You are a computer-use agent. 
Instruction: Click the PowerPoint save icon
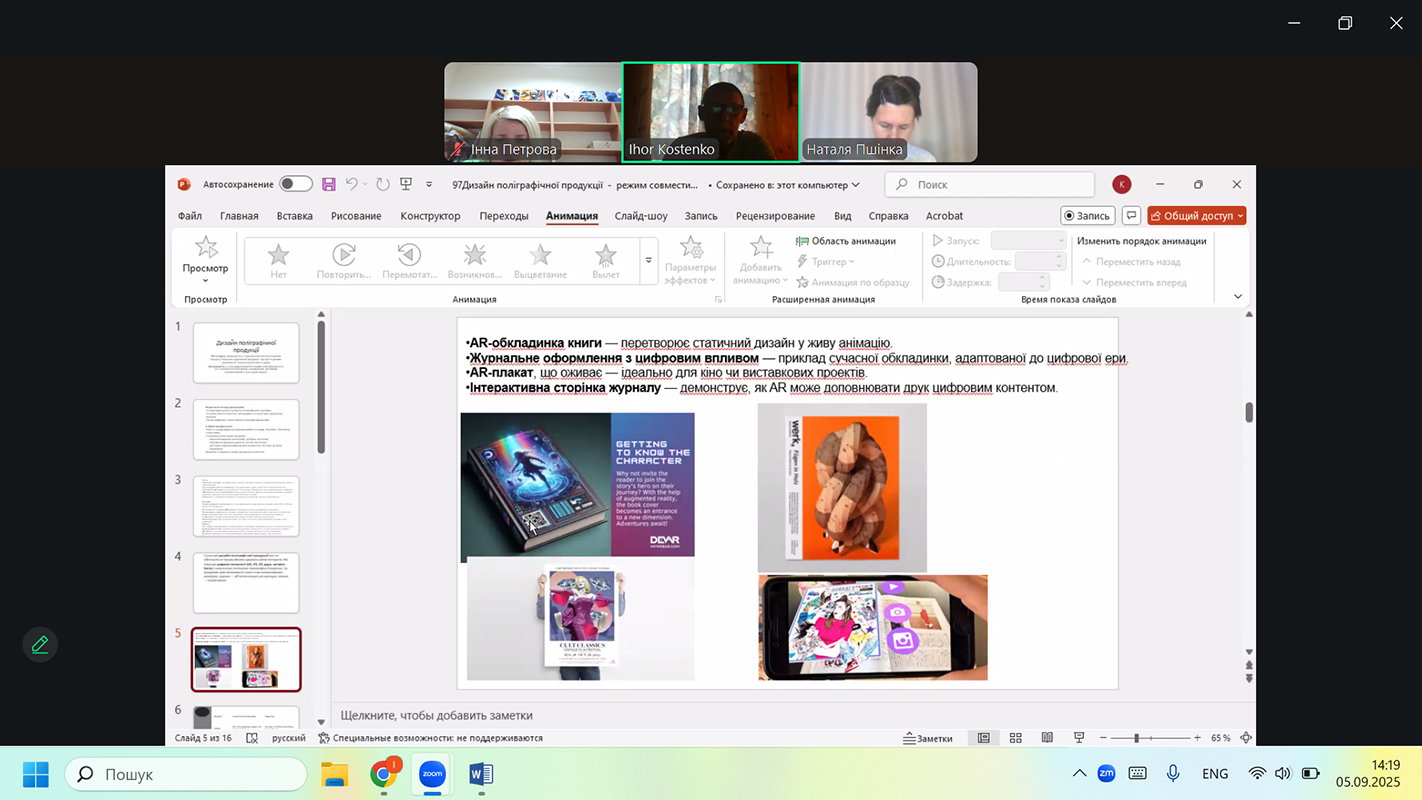[329, 184]
